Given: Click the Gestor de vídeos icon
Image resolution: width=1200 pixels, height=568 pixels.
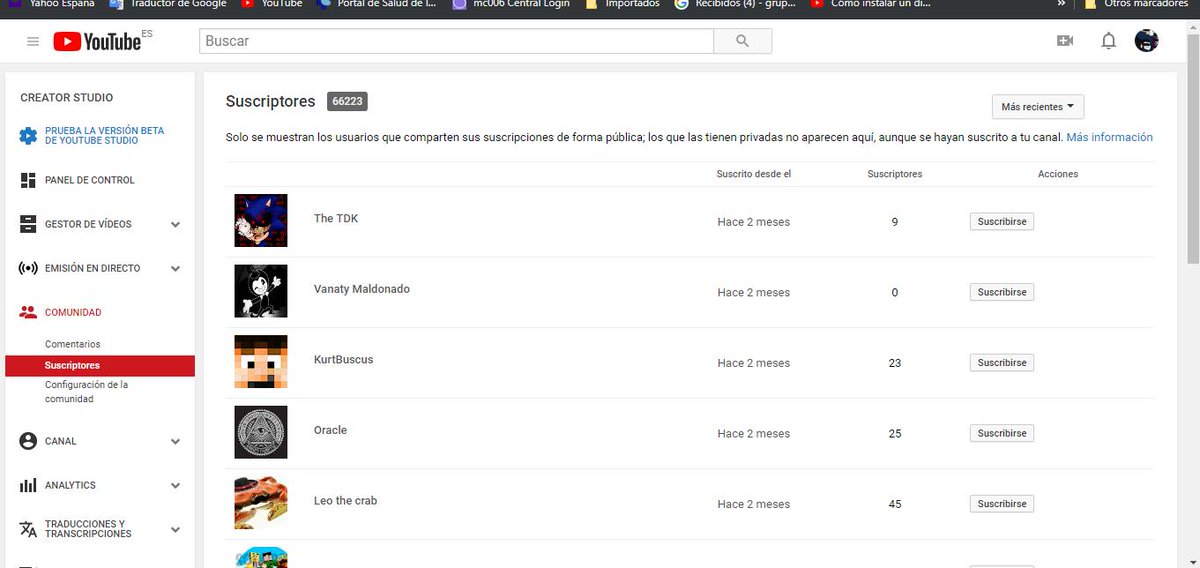Looking at the screenshot, I should pos(28,224).
